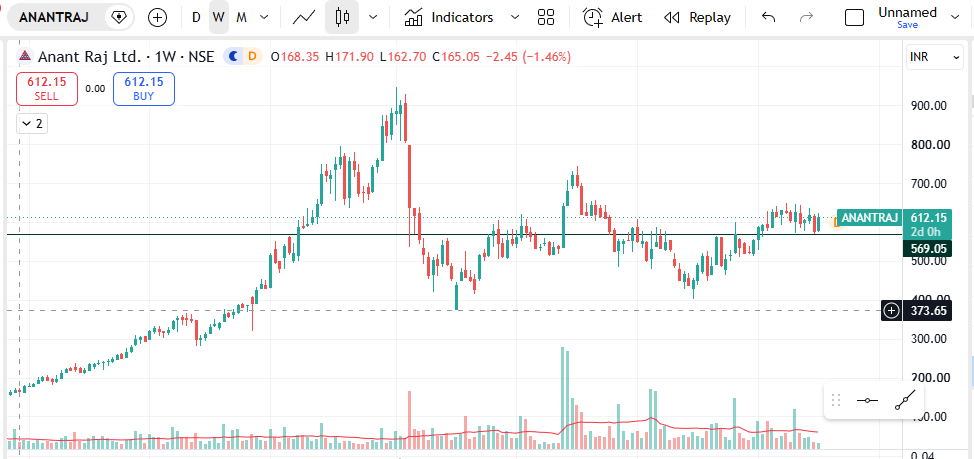Image resolution: width=974 pixels, height=459 pixels.
Task: Open the chart type dropdown arrow
Action: (x=373, y=17)
